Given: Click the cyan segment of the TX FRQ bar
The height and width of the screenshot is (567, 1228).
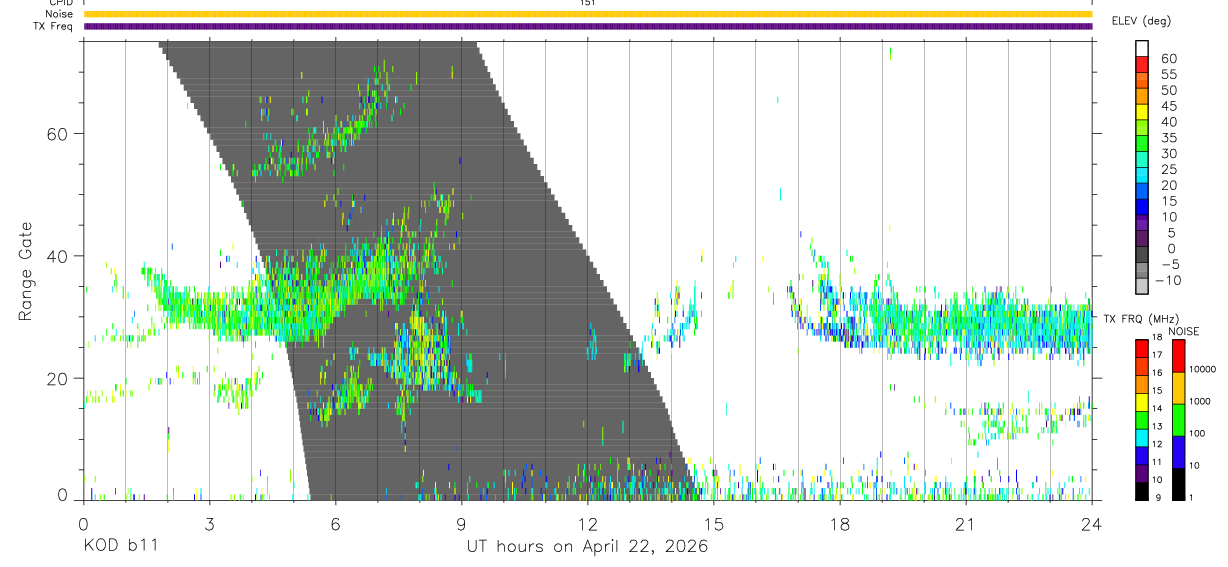Looking at the screenshot, I should (1142, 438).
